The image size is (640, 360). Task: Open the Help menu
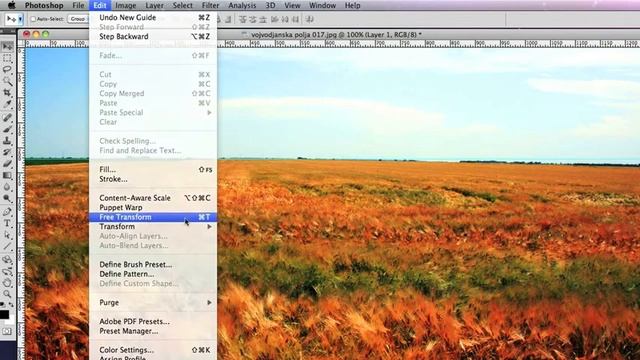[x=353, y=5]
